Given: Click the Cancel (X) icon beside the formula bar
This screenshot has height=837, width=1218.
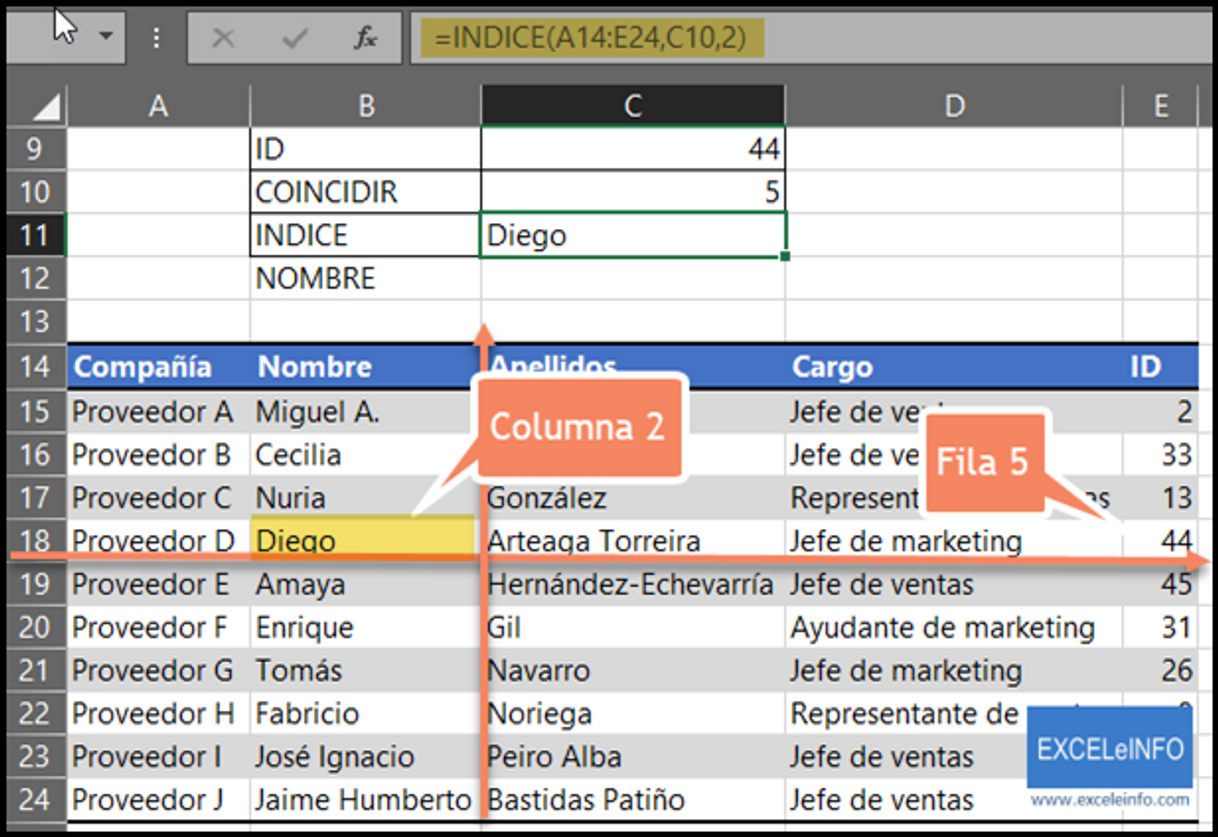Looking at the screenshot, I should coord(224,37).
